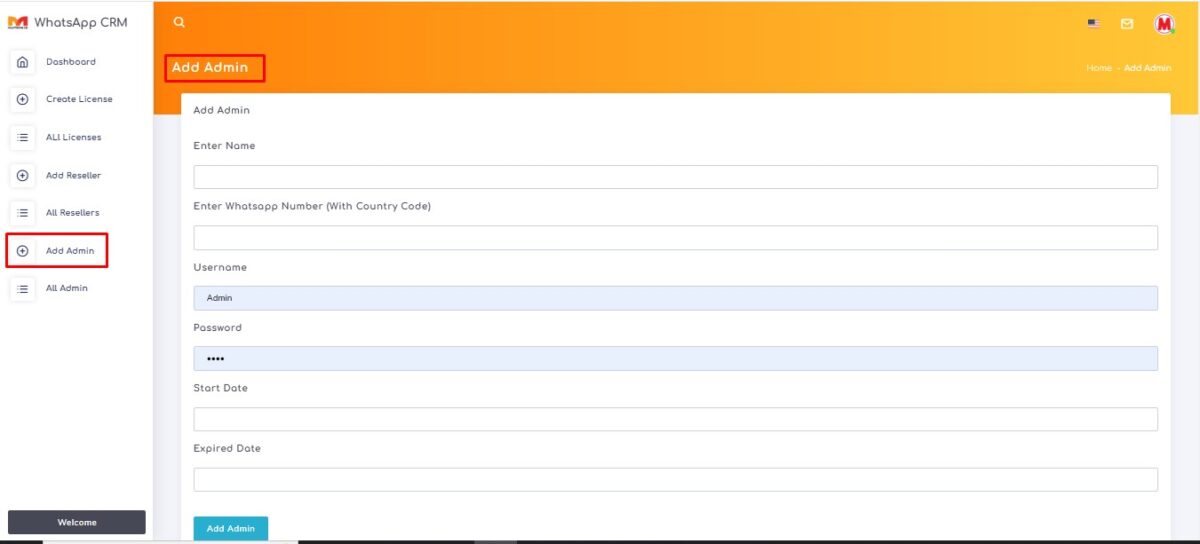1200x544 pixels.
Task: Click the All Licenses list icon
Action: tap(22, 137)
